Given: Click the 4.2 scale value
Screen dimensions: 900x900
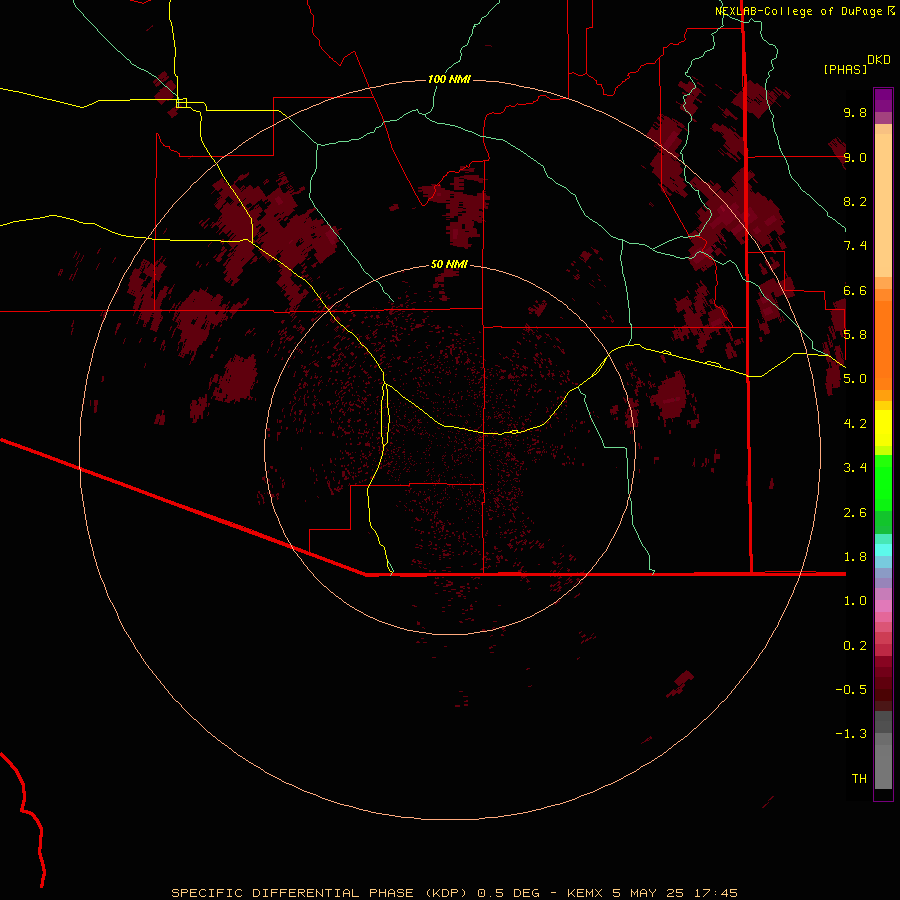Looking at the screenshot, I should 855,424.
